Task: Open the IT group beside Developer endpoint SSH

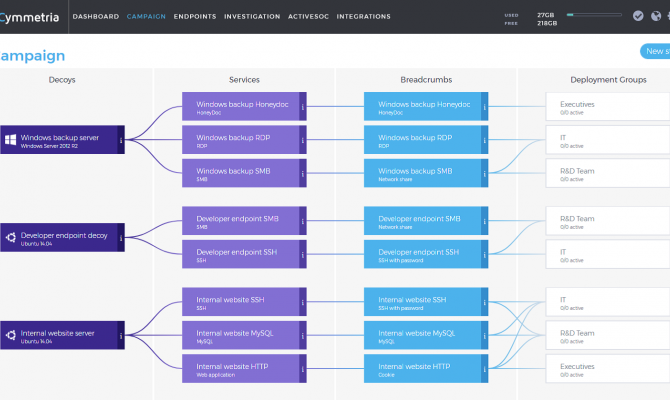Action: tap(608, 254)
